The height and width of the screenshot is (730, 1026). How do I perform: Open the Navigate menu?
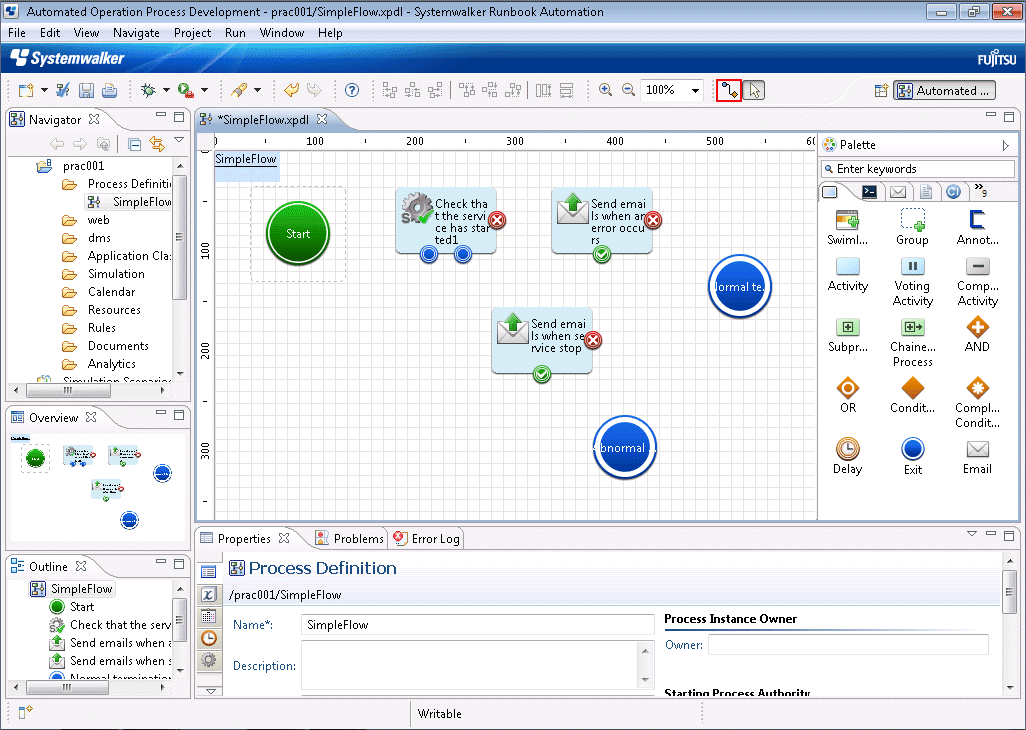[x=136, y=33]
